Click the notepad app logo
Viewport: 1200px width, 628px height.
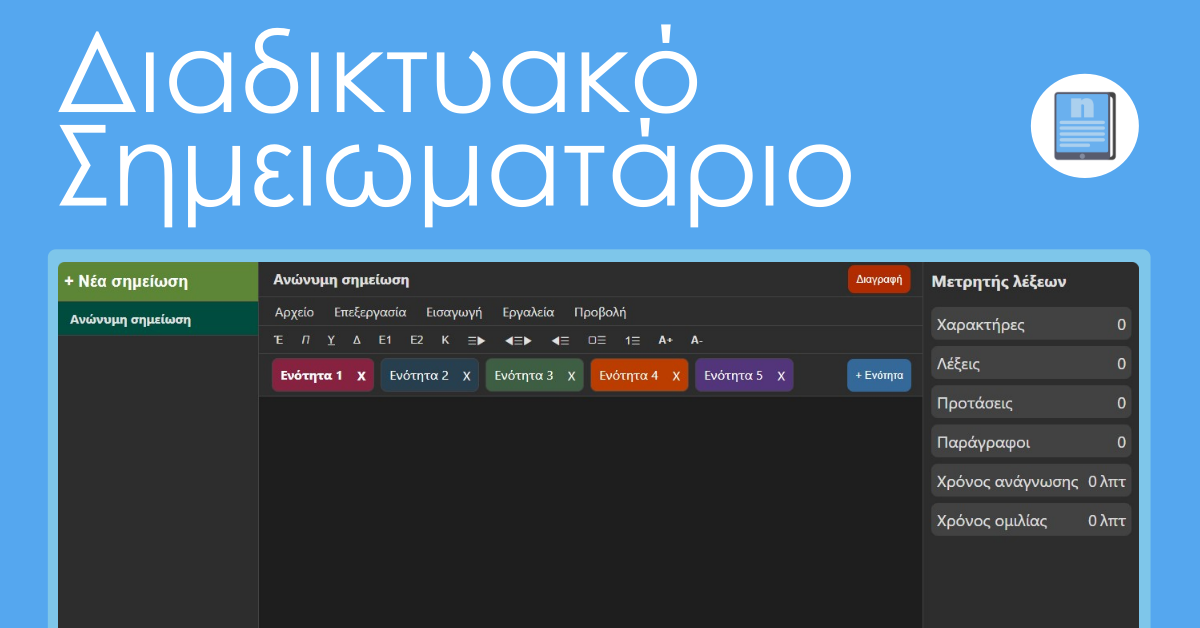click(x=1085, y=125)
